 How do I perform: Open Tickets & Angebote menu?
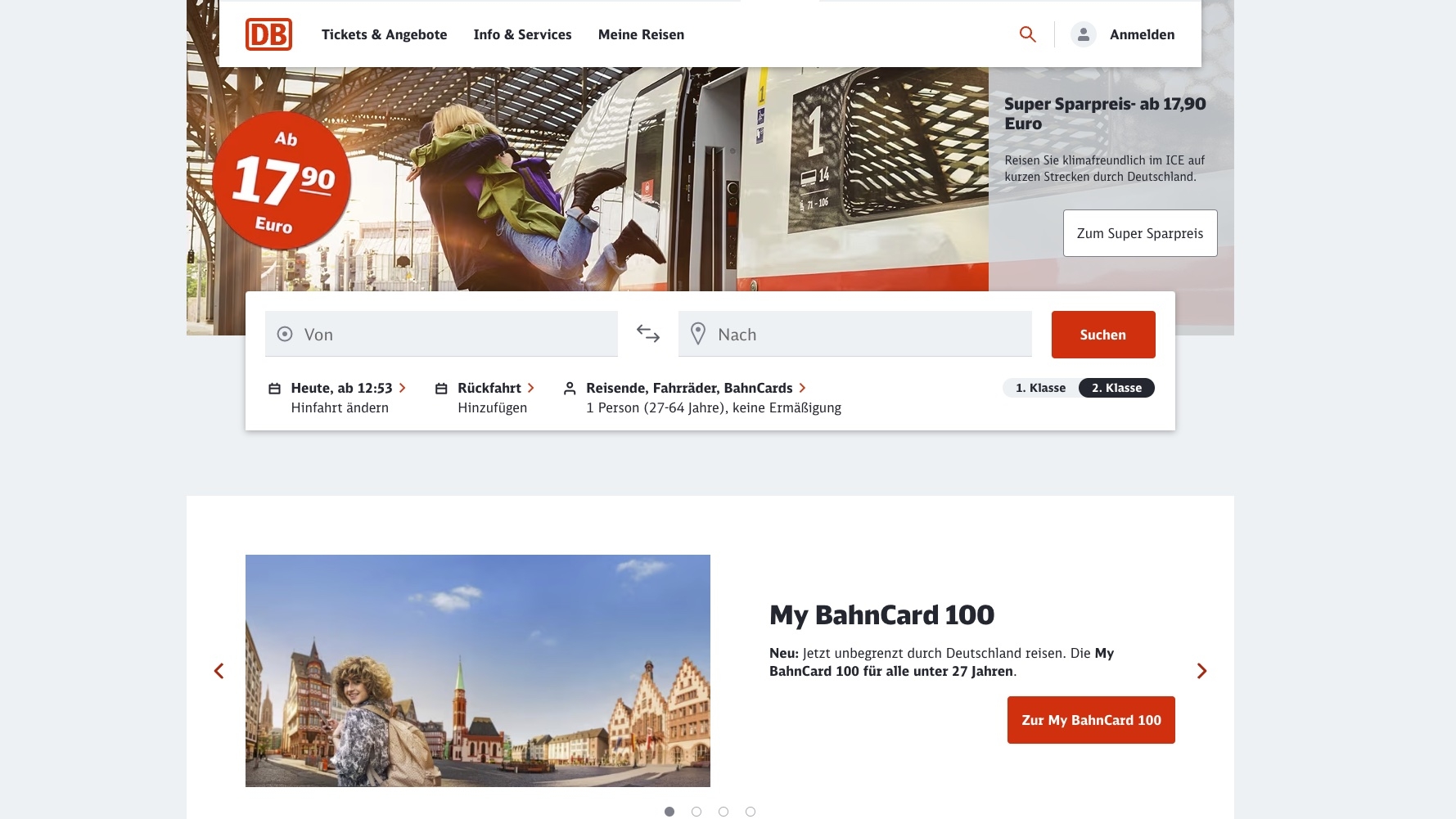point(384,34)
